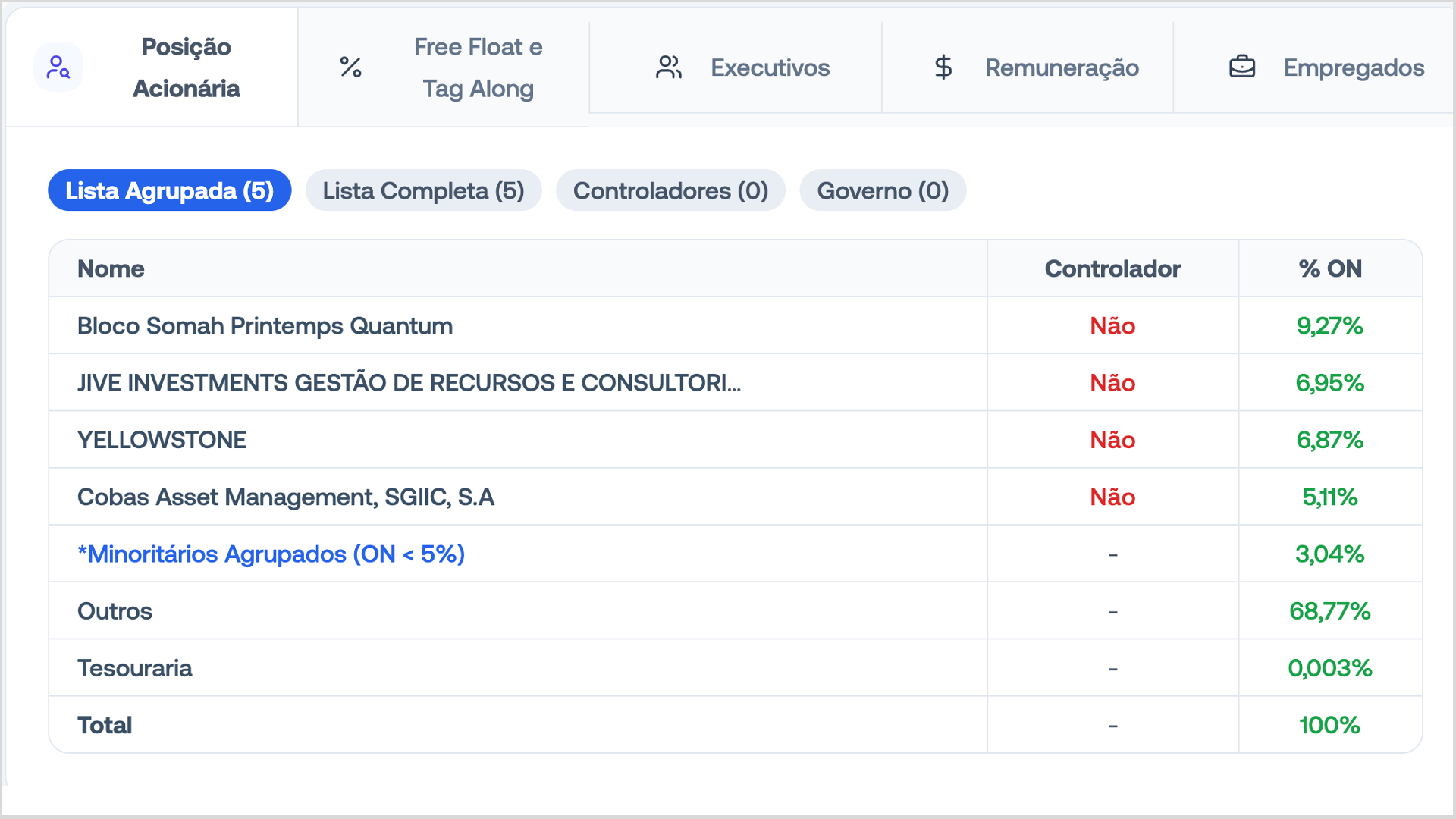Select the Lista Agrupada (5) filter
Image resolution: width=1456 pixels, height=819 pixels.
click(x=170, y=190)
